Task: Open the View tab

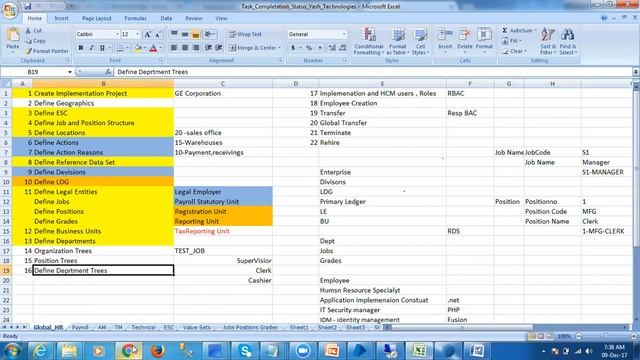Action: [x=221, y=18]
